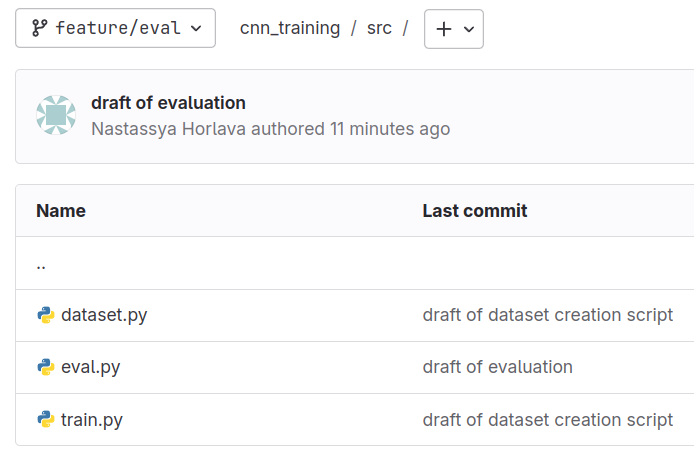Image resolution: width=694 pixels, height=454 pixels.
Task: Go to parent directory via '..' row
Action: click(41, 264)
